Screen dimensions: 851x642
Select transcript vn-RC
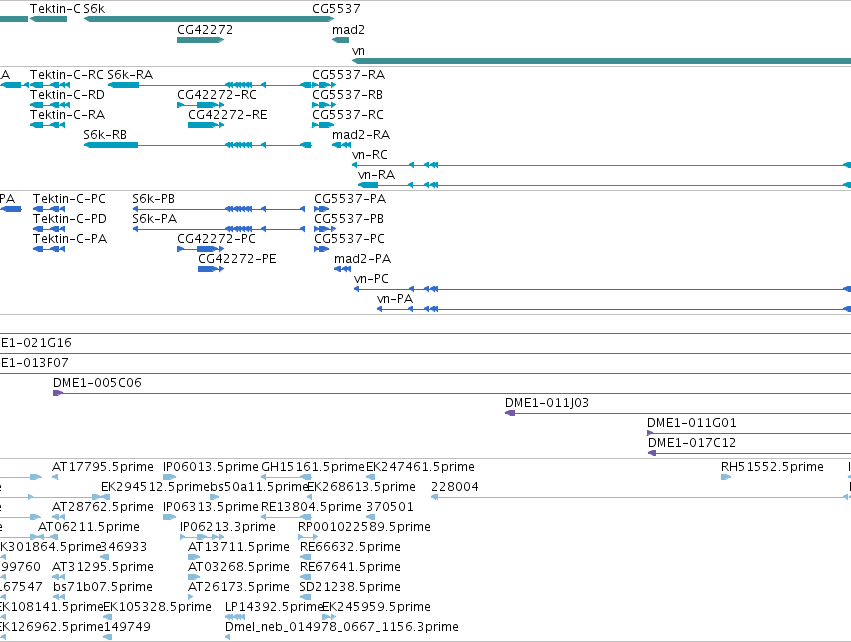pos(601,166)
